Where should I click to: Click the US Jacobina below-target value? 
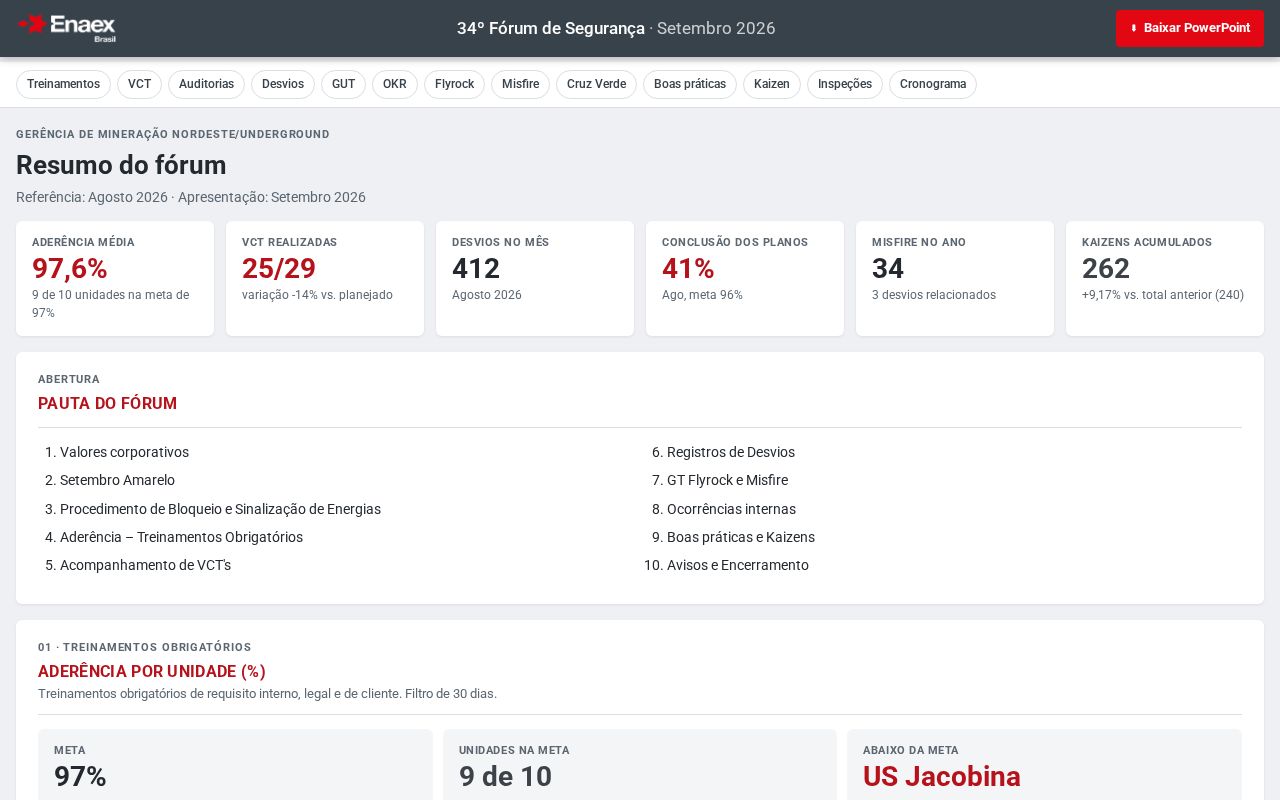pyautogui.click(x=942, y=777)
